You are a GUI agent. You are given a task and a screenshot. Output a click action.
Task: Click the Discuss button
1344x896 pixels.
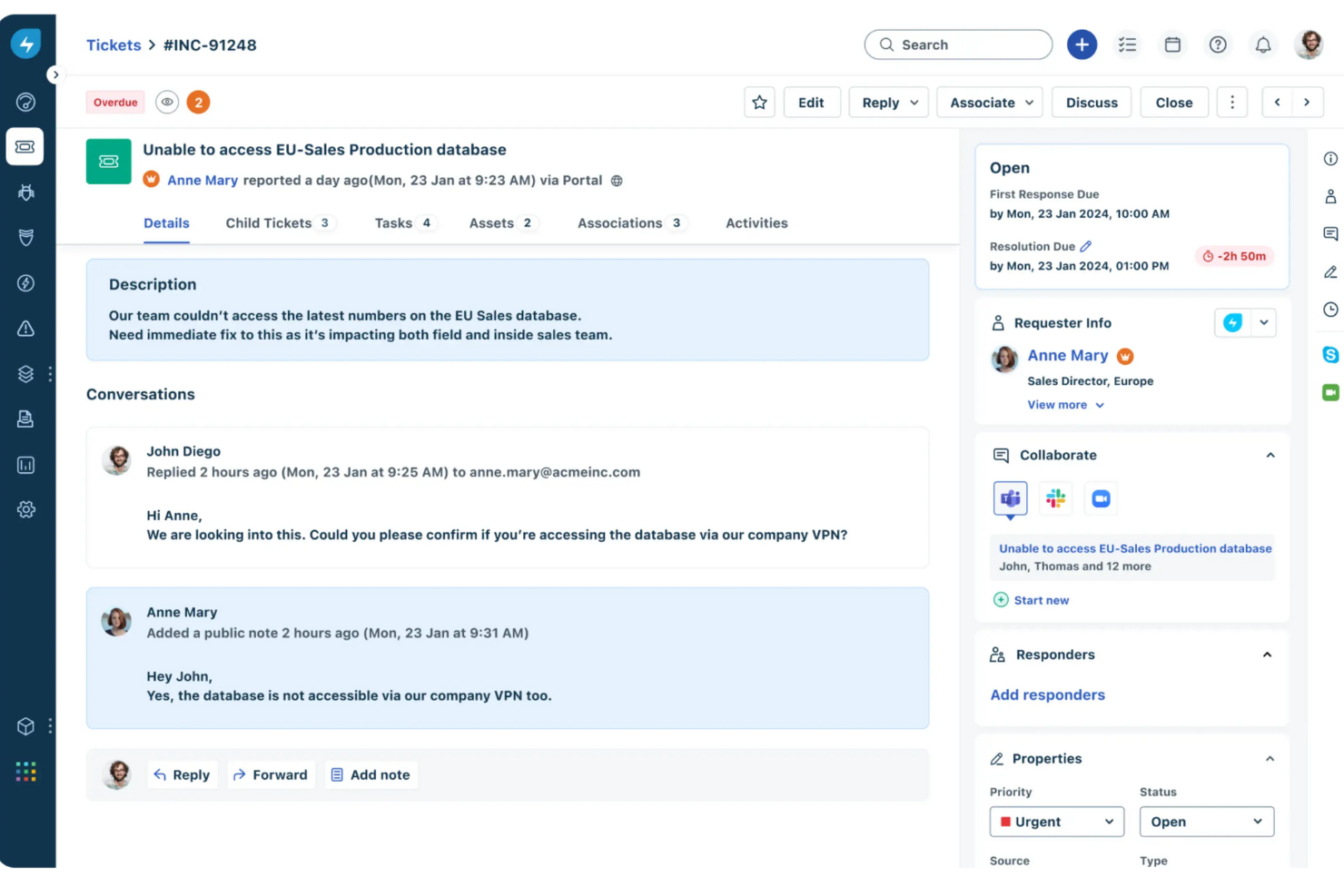(x=1091, y=102)
